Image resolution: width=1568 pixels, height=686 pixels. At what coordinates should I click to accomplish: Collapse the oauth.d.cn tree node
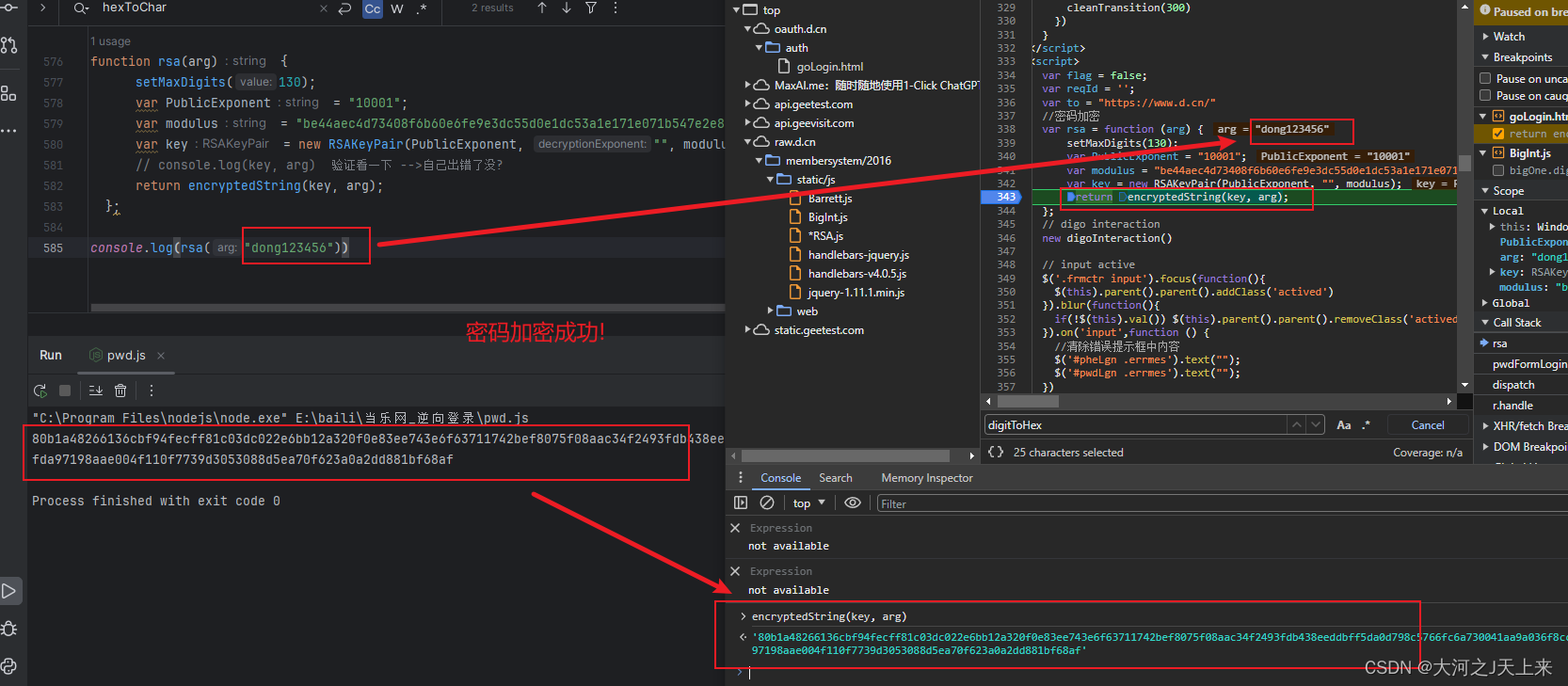747,29
